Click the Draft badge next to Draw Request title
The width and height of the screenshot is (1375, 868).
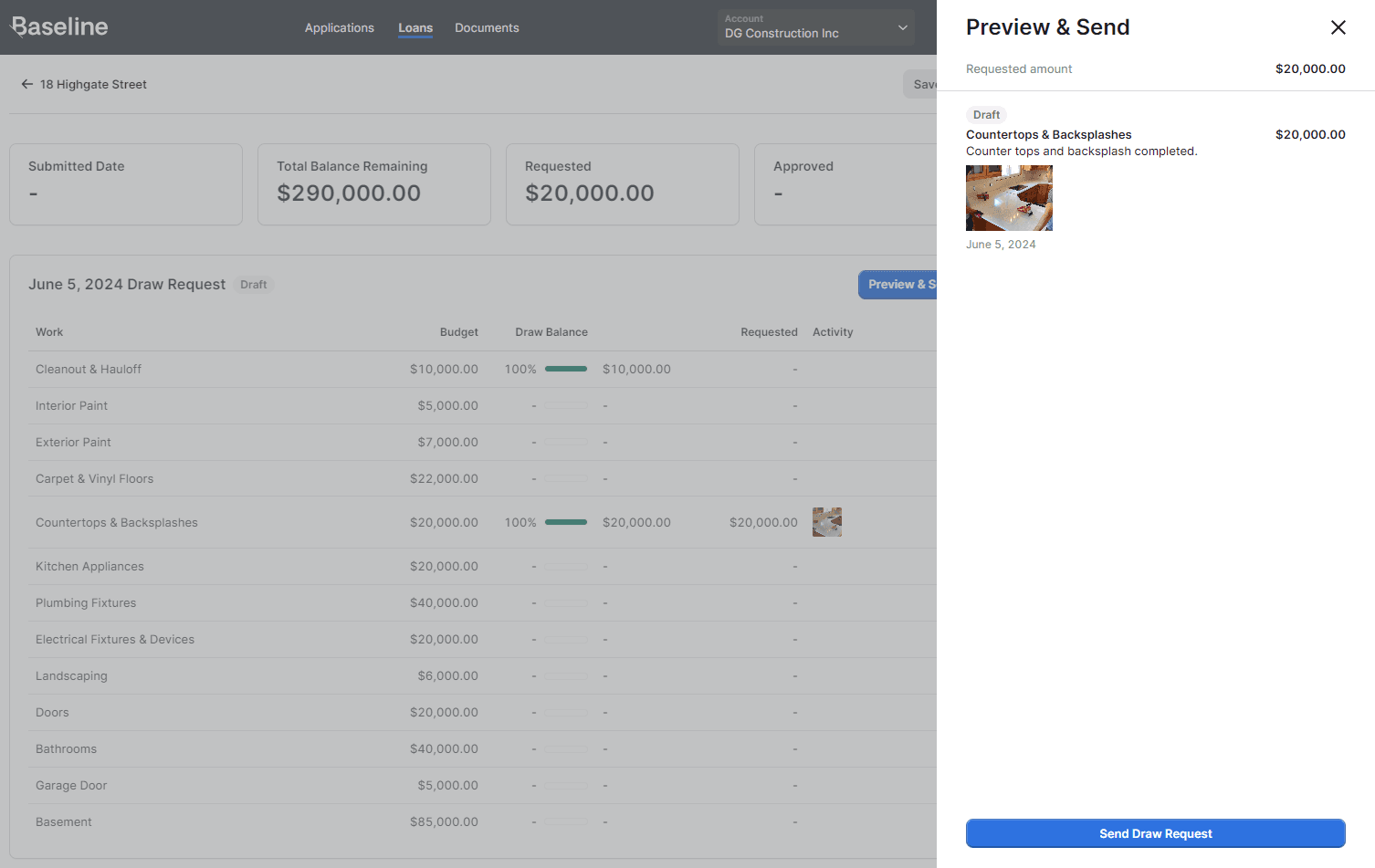(254, 285)
